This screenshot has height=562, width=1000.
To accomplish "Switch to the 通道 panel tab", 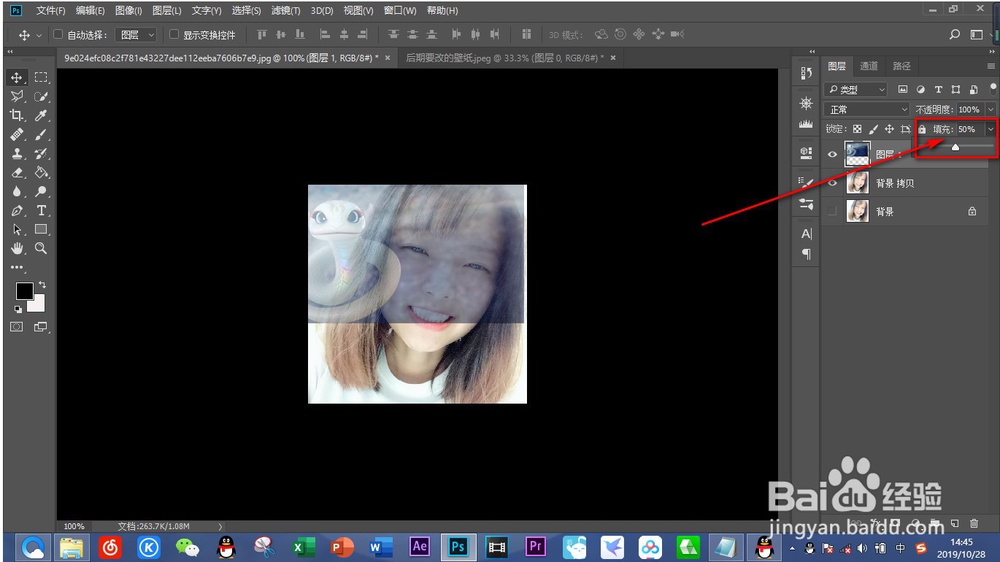I will pyautogui.click(x=869, y=66).
